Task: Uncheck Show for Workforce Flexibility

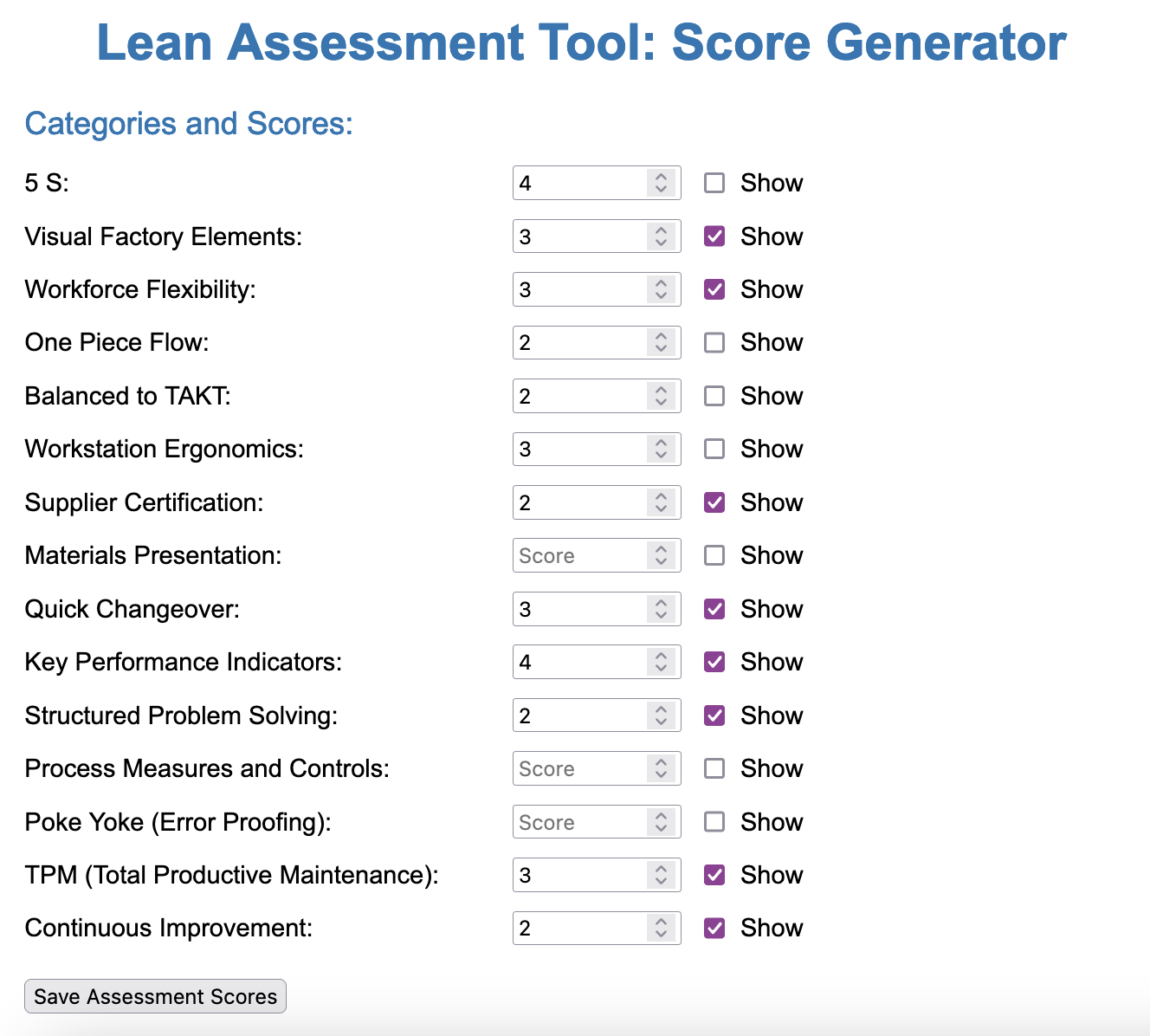Action: tap(714, 288)
